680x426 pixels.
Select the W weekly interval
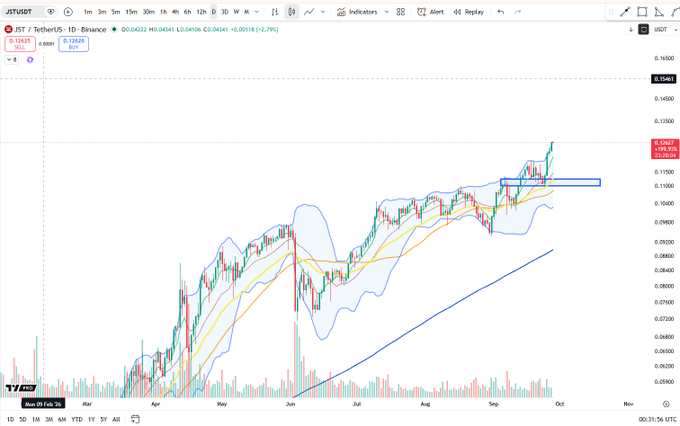click(236, 12)
